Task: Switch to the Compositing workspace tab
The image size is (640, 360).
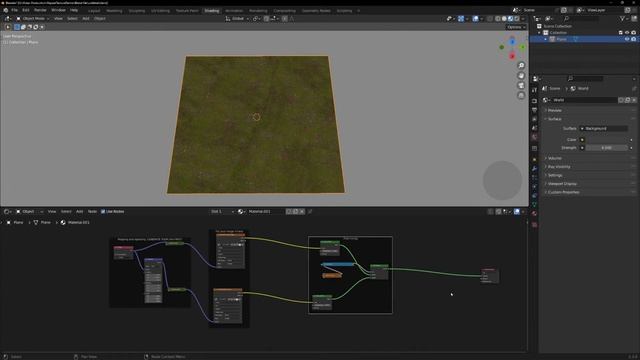Action: coord(284,11)
